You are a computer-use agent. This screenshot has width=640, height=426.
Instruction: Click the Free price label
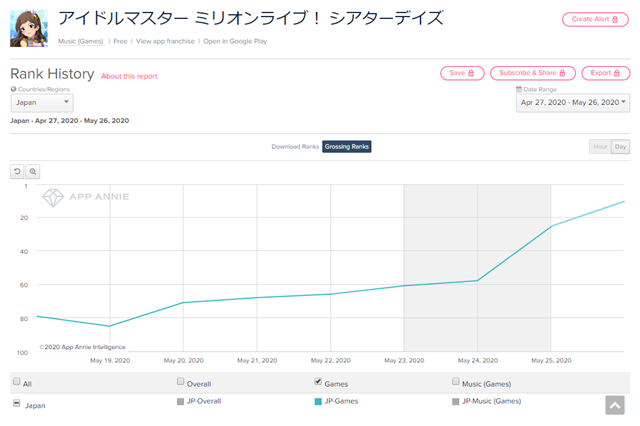click(x=120, y=41)
